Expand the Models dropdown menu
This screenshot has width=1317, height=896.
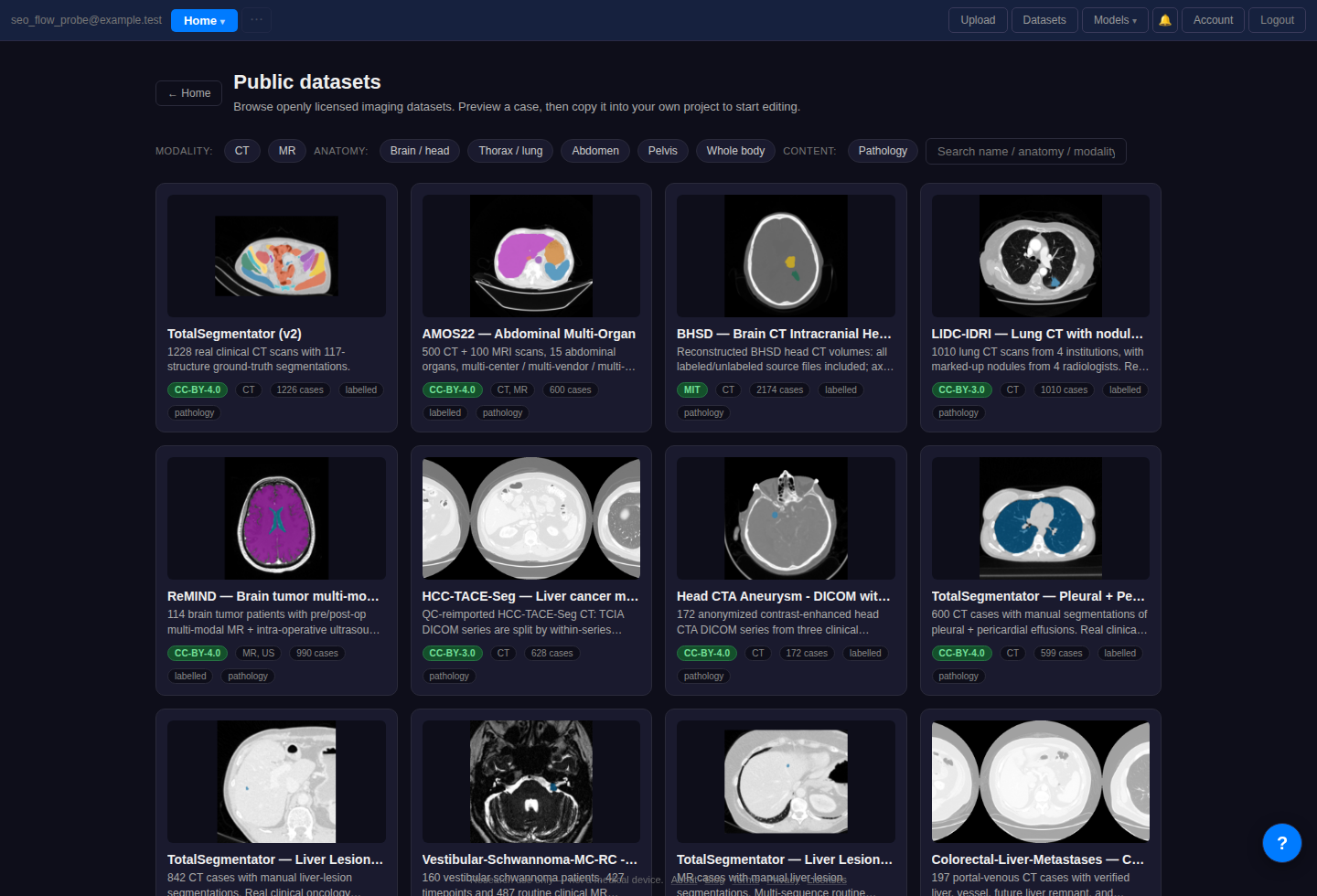pos(1115,20)
